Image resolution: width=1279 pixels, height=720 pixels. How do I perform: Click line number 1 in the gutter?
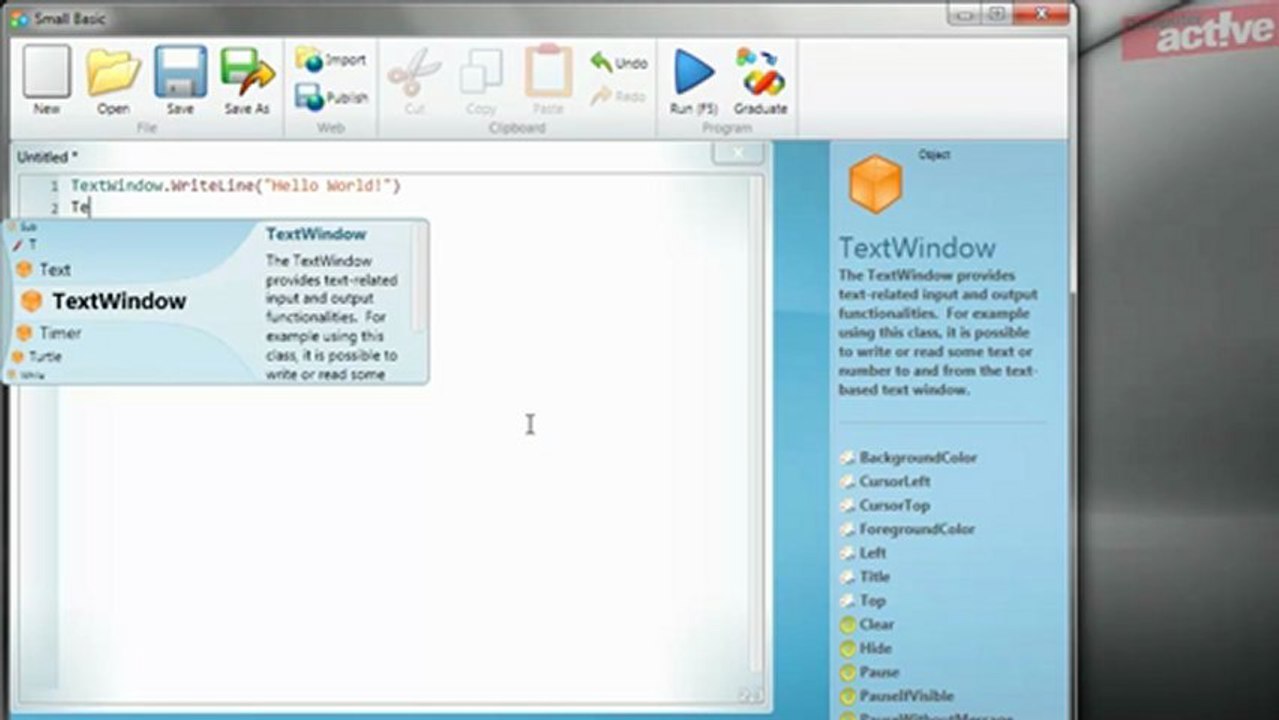[x=54, y=187]
